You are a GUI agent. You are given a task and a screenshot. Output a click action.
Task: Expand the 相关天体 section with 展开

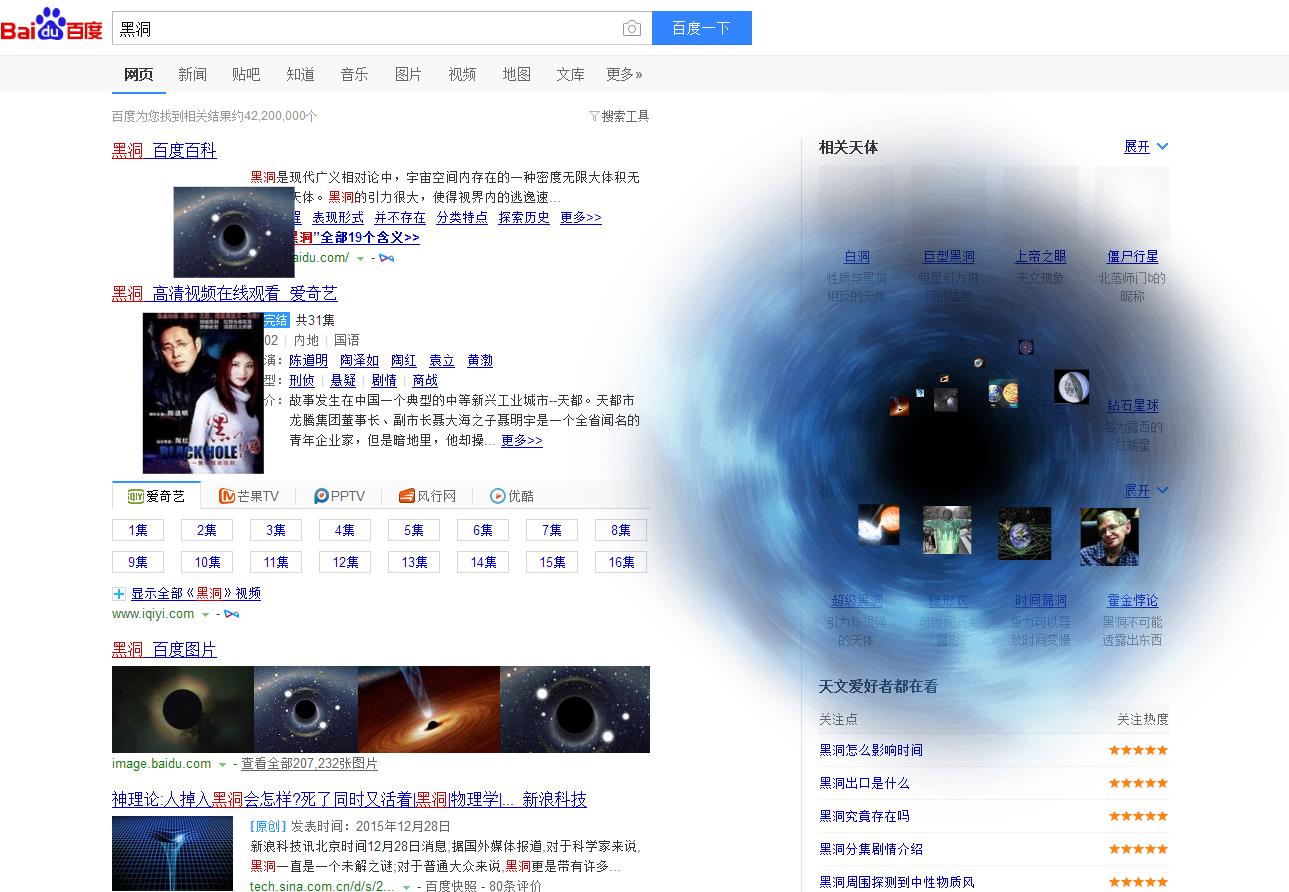pos(1146,147)
